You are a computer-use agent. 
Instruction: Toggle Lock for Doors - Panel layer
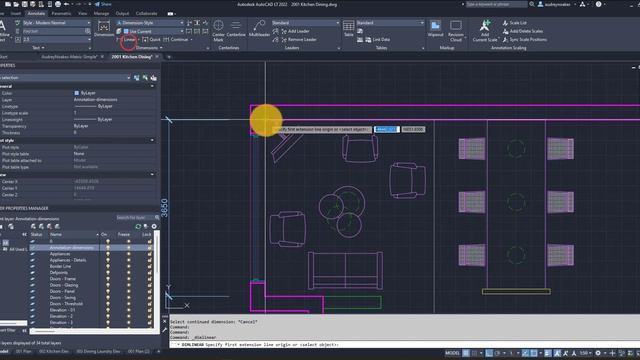click(149, 291)
